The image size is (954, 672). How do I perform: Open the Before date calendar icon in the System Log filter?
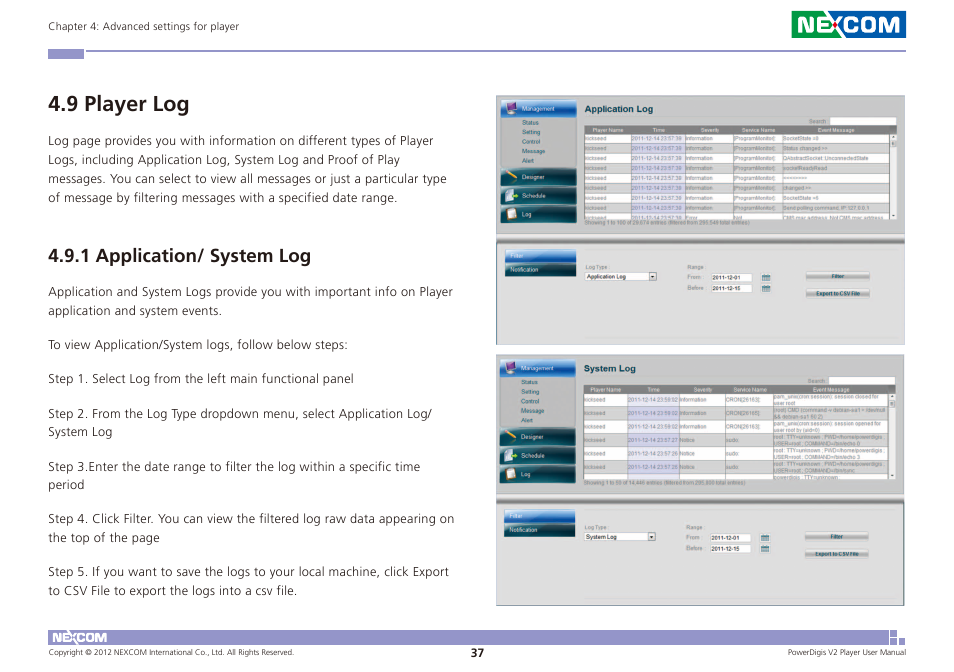[x=765, y=549]
